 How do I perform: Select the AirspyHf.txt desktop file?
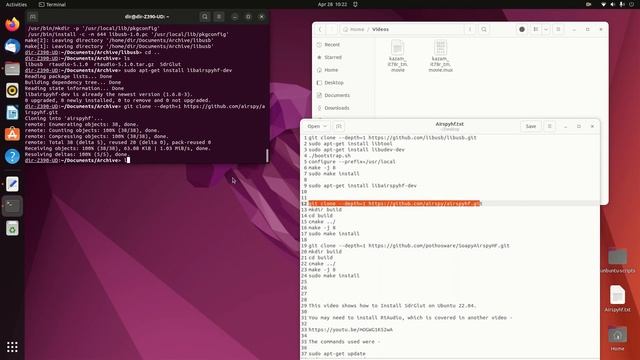coord(618,299)
